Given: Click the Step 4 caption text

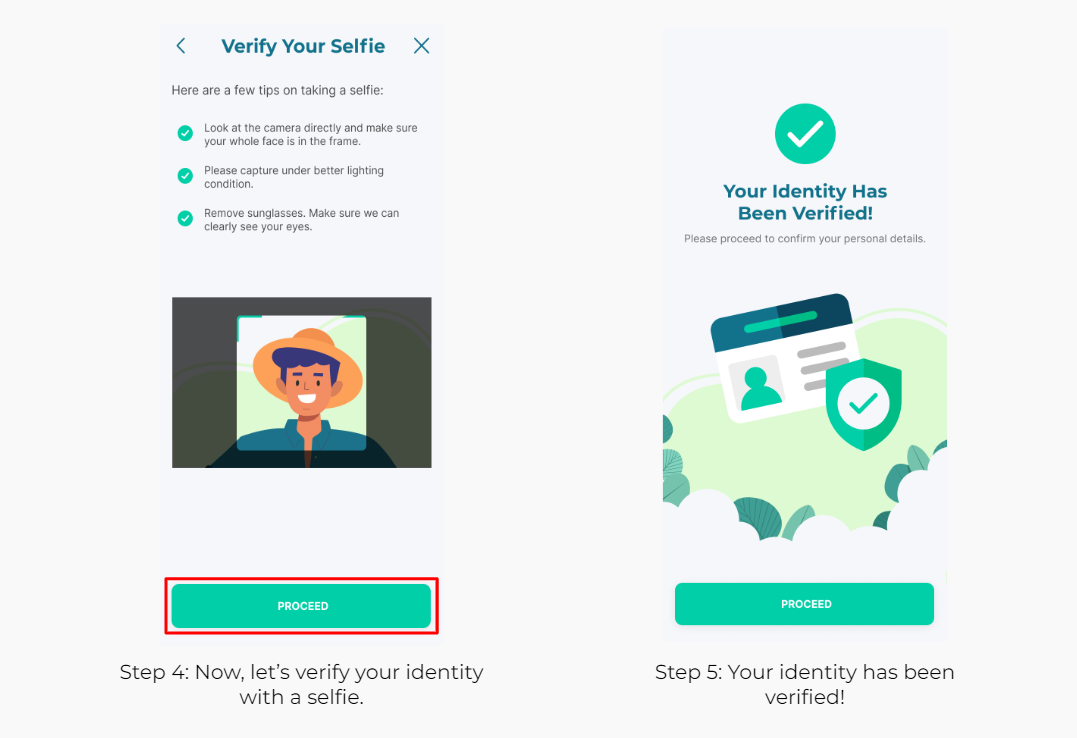Looking at the screenshot, I should [302, 684].
